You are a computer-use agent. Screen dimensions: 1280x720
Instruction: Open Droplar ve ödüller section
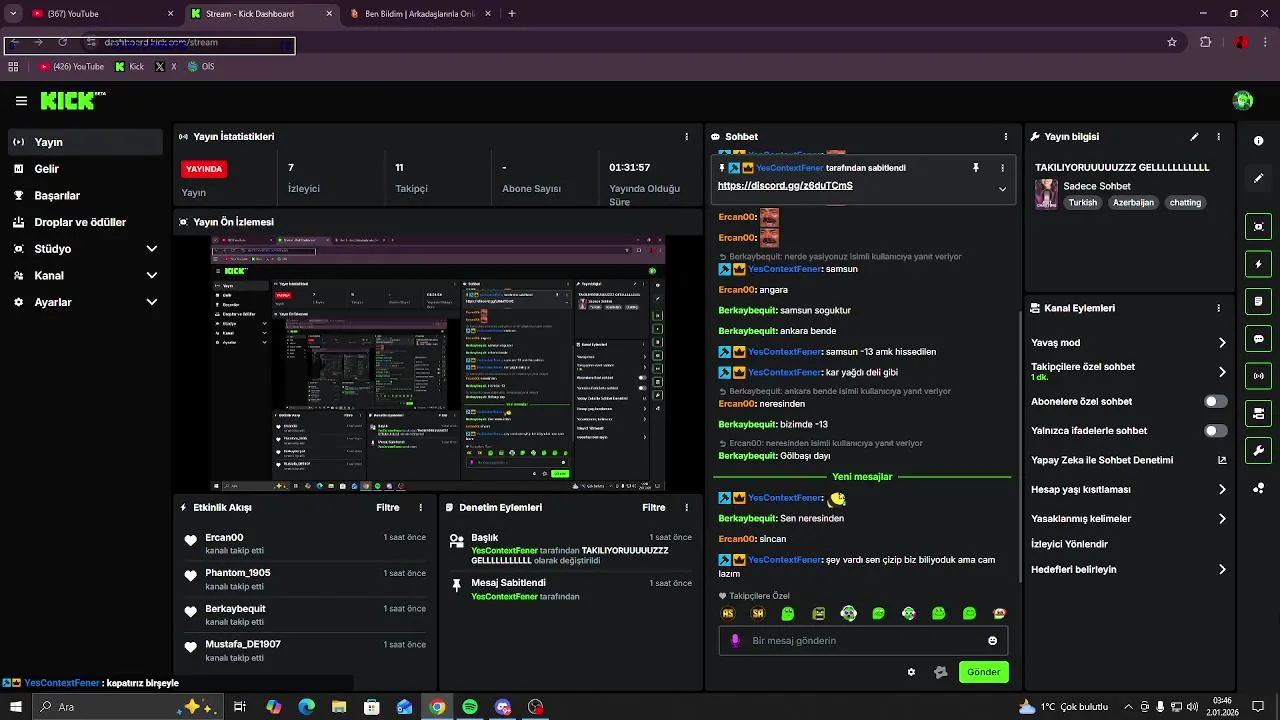click(86, 222)
